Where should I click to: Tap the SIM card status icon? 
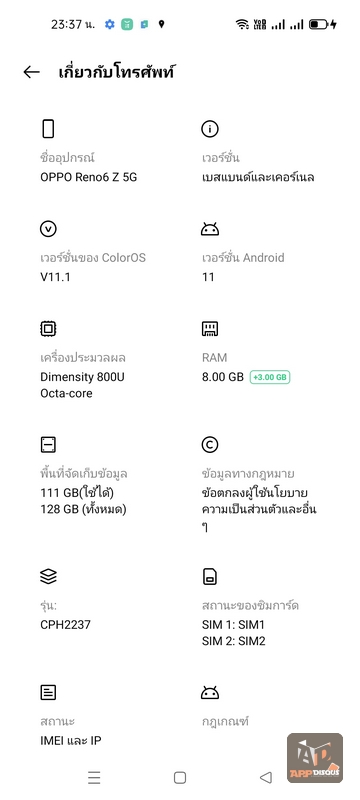coord(210,577)
